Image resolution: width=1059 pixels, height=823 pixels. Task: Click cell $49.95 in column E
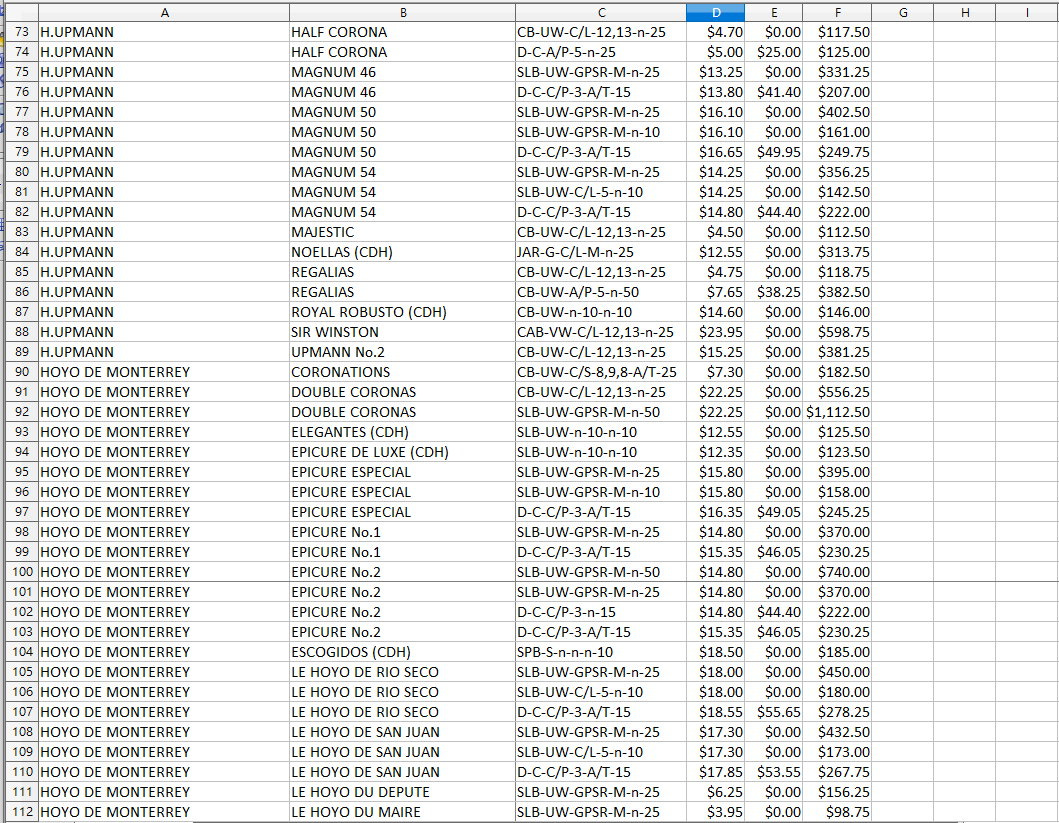tap(774, 152)
